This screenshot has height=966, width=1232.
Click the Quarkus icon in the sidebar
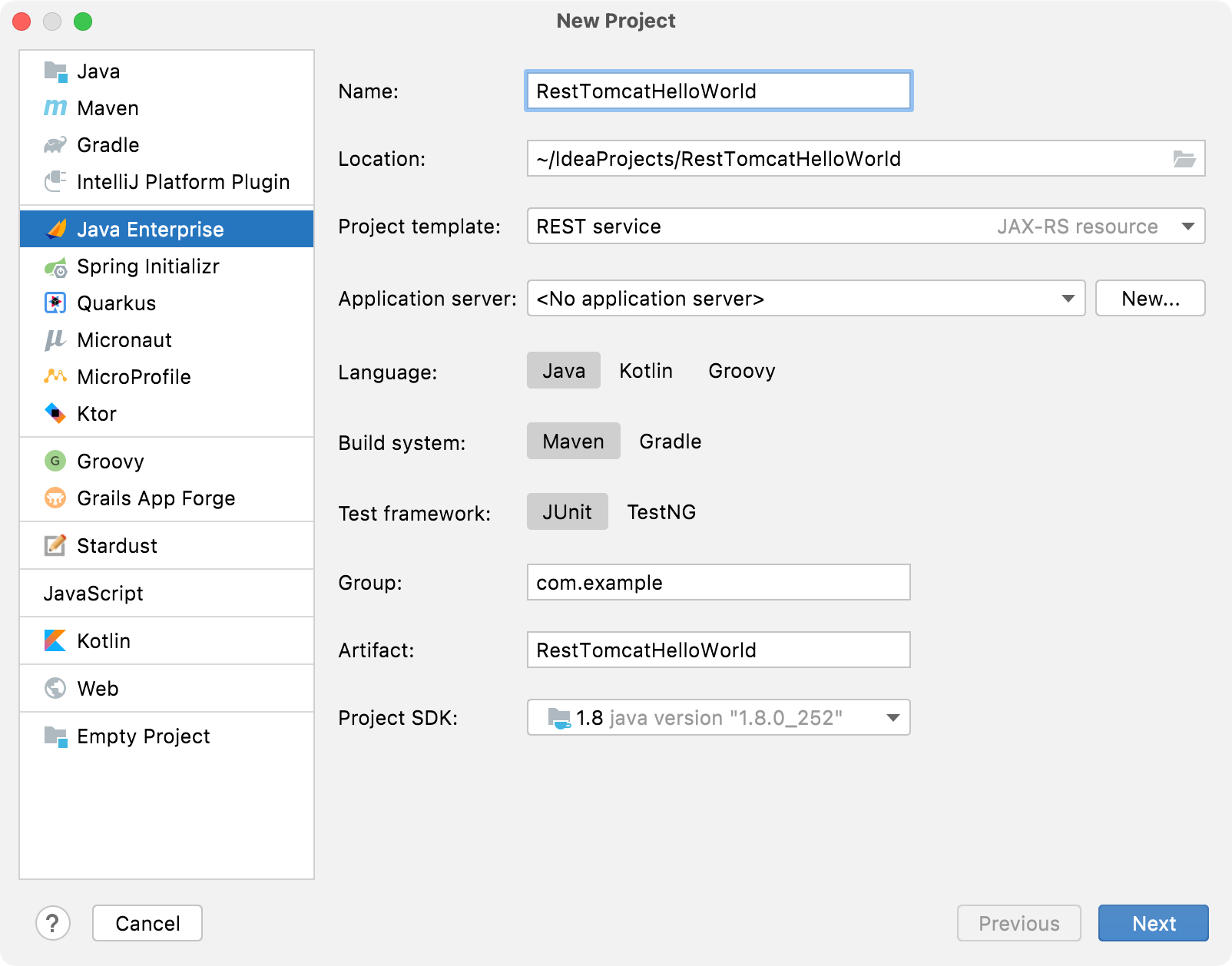point(55,303)
